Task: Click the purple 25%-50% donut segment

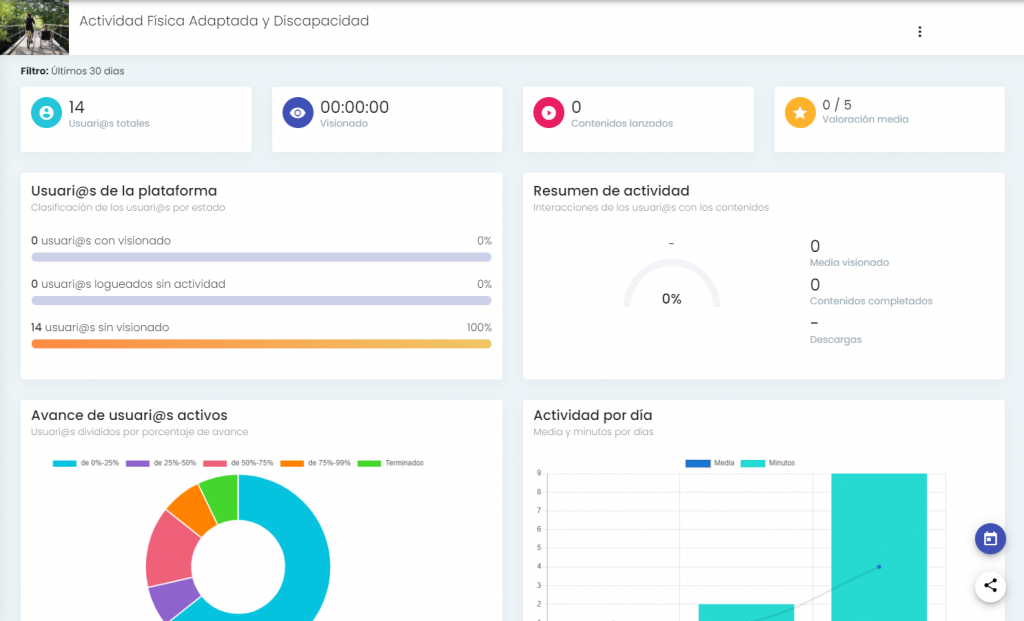Action: click(x=174, y=597)
